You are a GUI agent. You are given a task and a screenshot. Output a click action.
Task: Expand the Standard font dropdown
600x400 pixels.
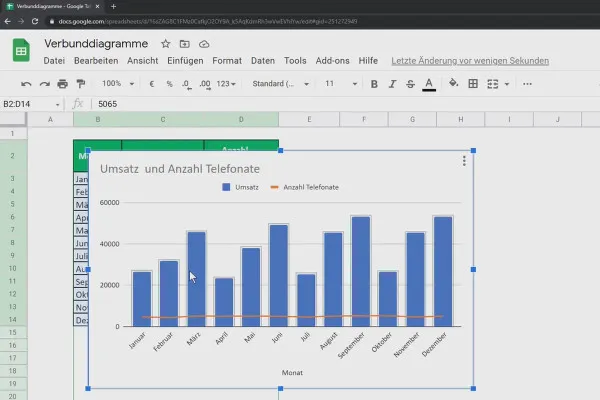279,84
